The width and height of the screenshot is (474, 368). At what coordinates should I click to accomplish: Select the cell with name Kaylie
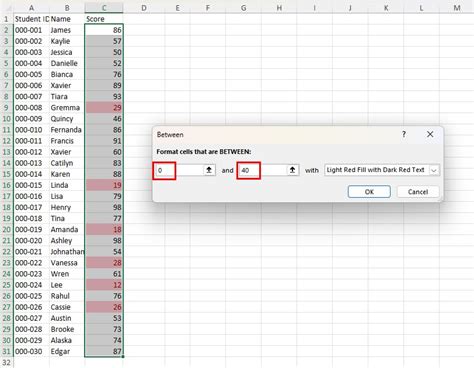[67, 41]
